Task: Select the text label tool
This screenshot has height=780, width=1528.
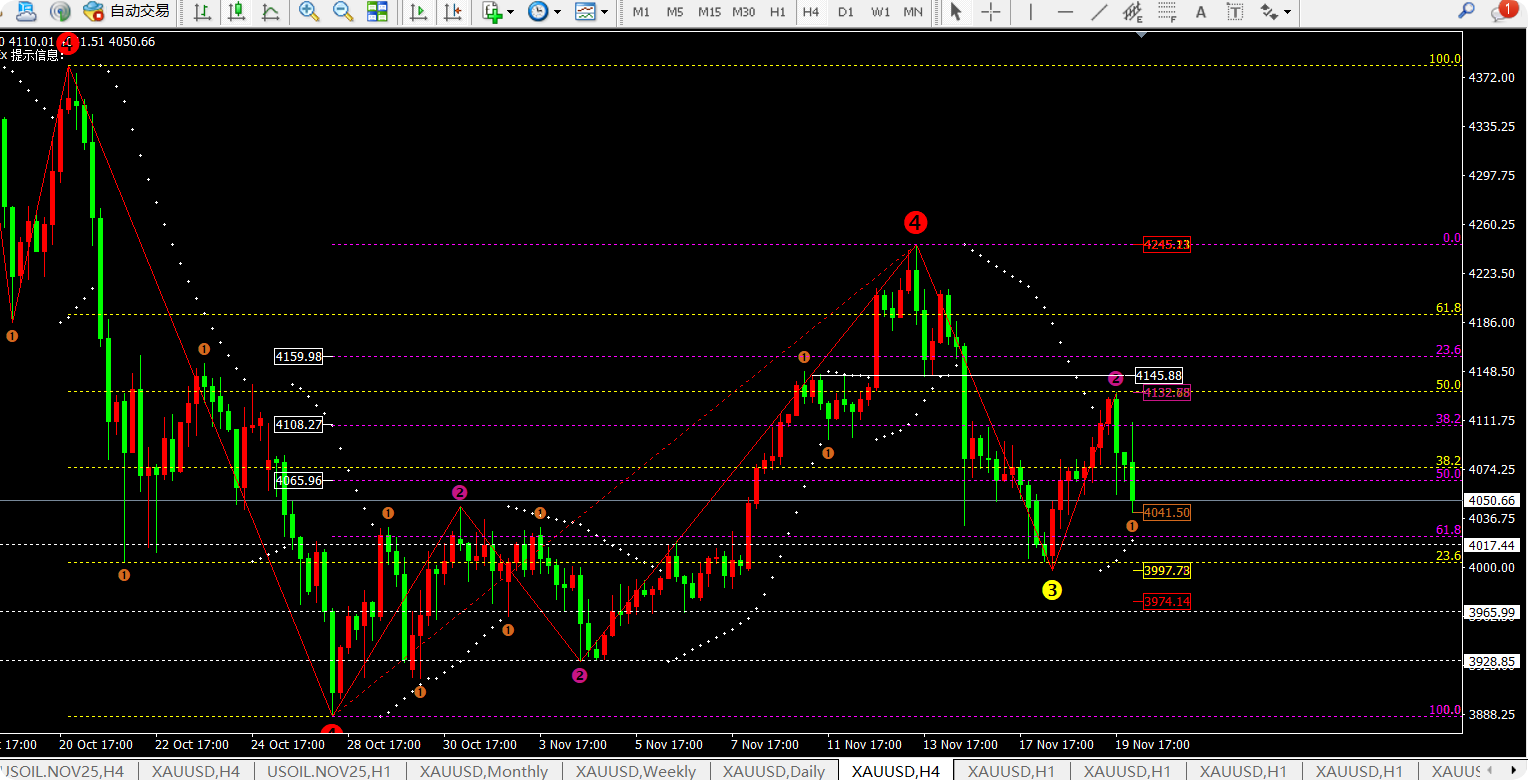Action: (1235, 12)
